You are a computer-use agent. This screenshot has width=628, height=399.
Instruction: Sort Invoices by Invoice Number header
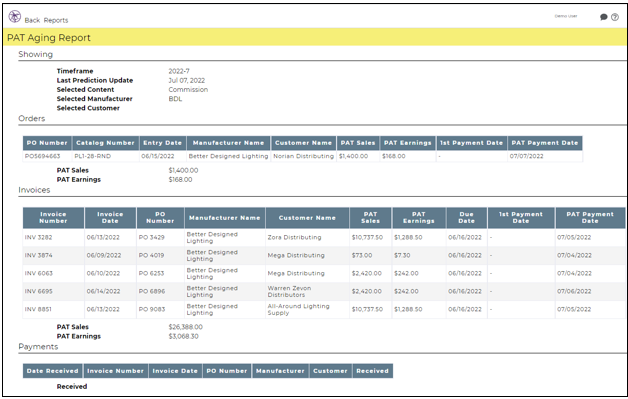click(x=53, y=218)
